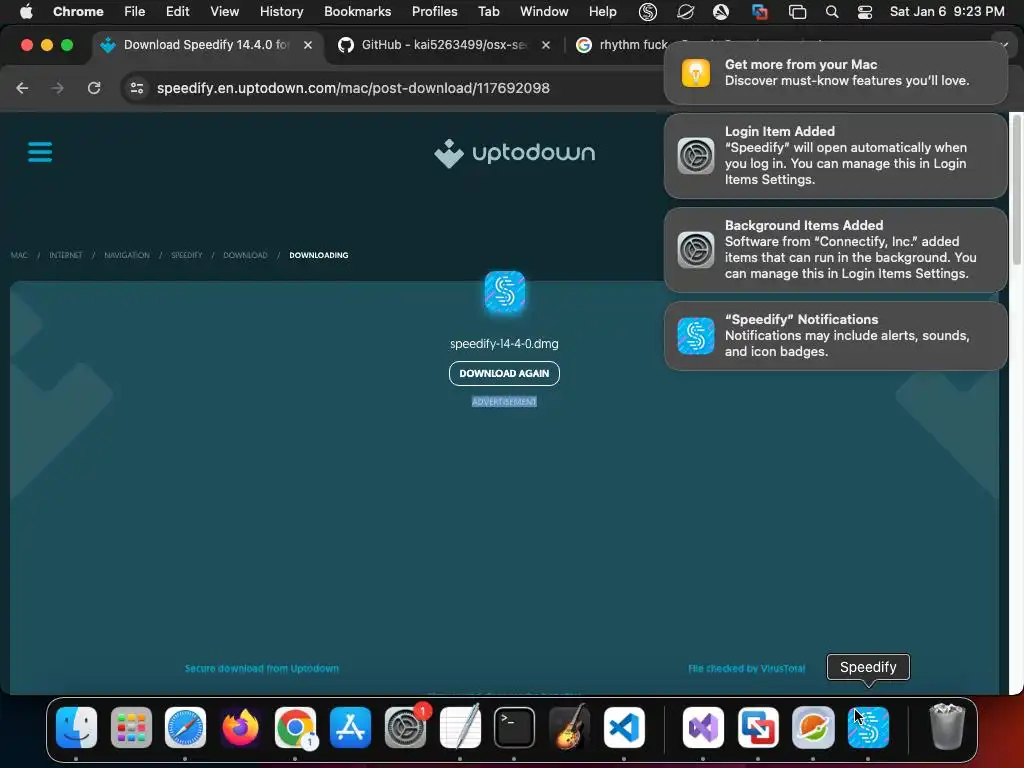Click the Chrome icon in the Dock
The height and width of the screenshot is (768, 1024).
coord(295,727)
